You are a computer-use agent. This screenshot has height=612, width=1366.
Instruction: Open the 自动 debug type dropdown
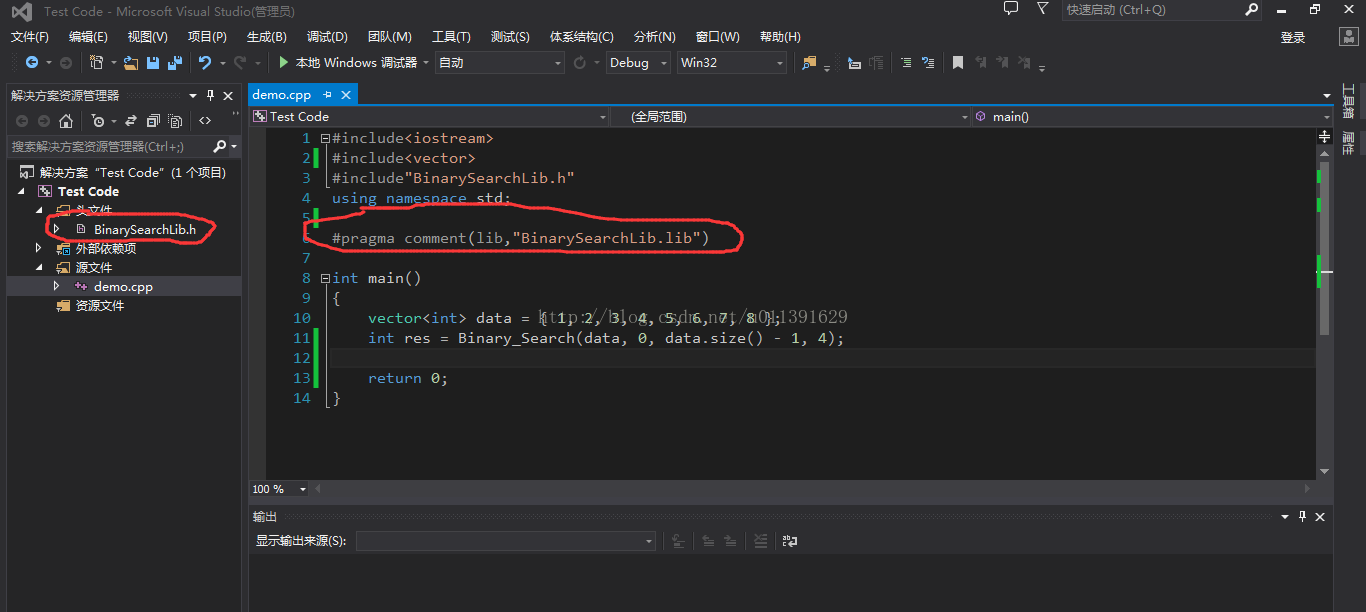[500, 62]
